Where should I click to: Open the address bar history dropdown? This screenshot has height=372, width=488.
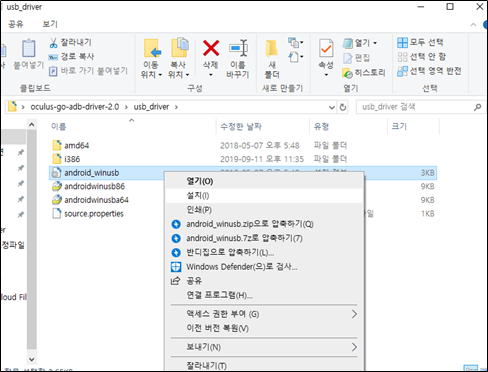(x=332, y=107)
